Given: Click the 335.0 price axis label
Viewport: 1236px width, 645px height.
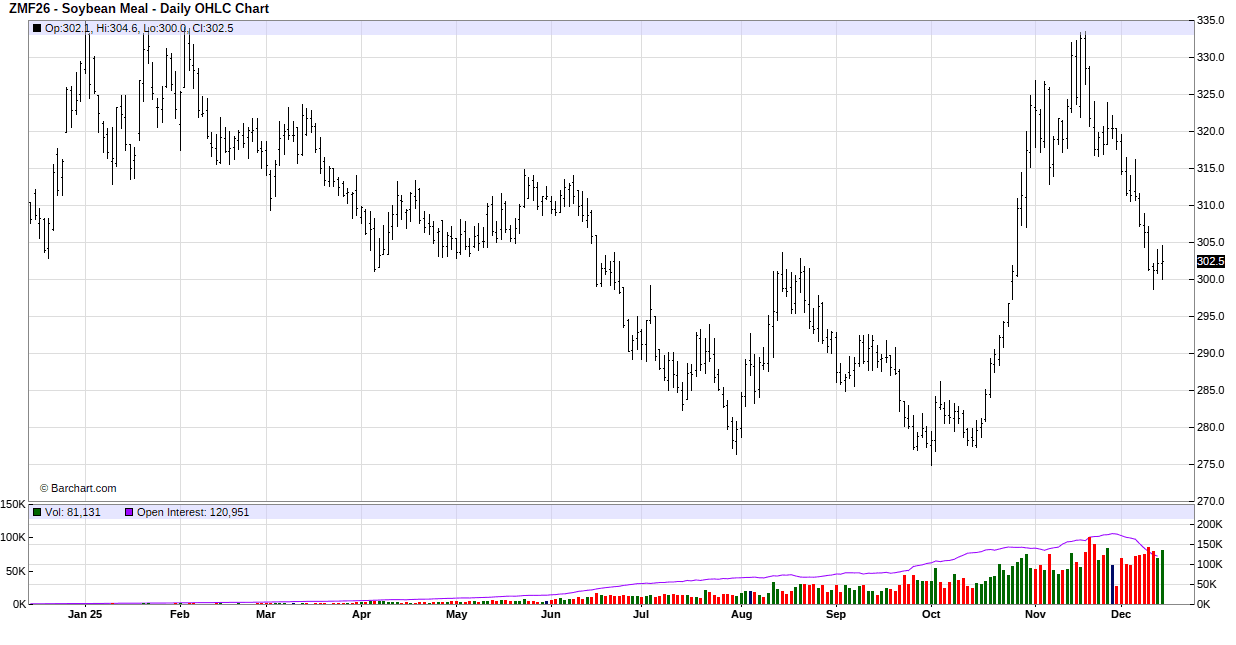Looking at the screenshot, I should (1211, 20).
